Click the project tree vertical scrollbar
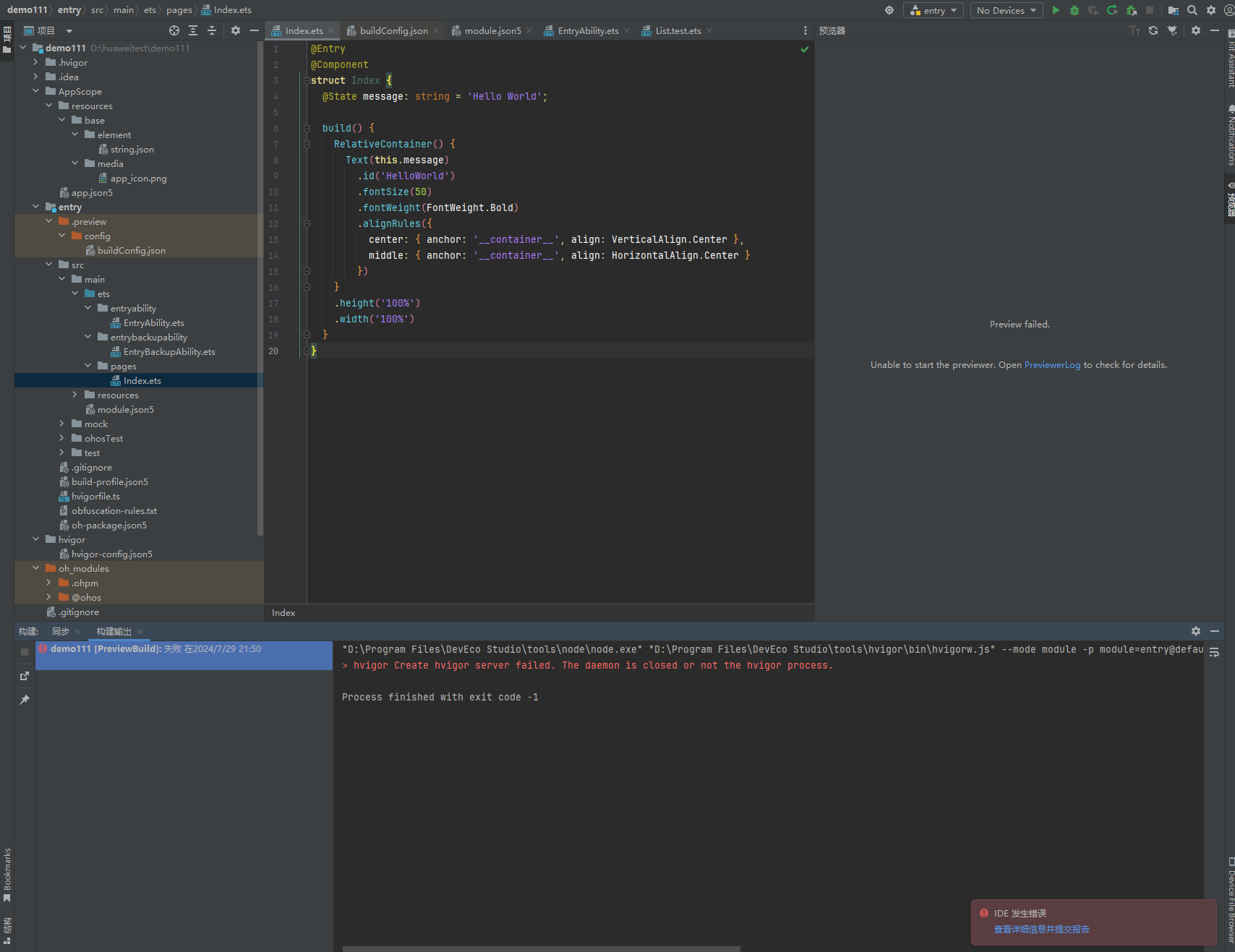The width and height of the screenshot is (1235, 952). [260, 289]
